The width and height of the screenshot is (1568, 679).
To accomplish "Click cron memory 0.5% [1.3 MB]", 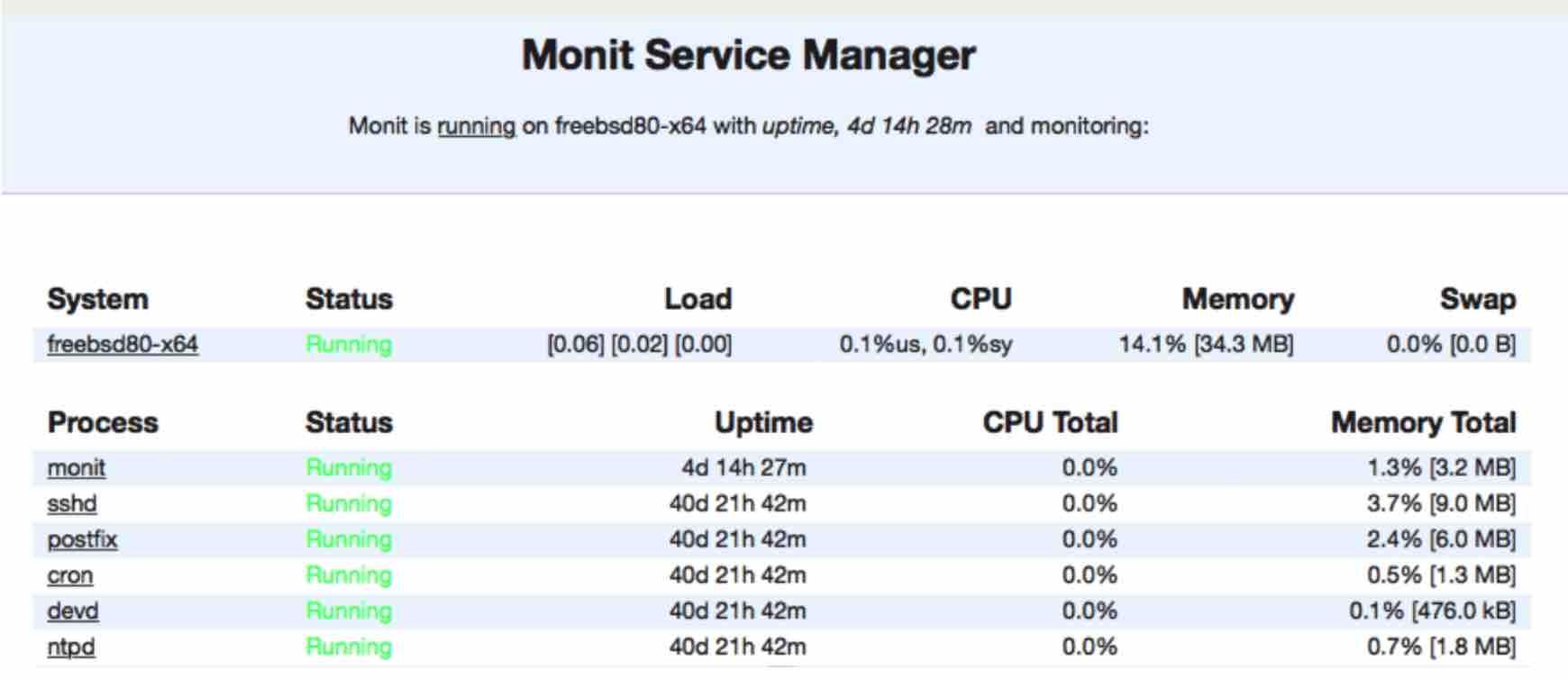I will coord(1441,575).
